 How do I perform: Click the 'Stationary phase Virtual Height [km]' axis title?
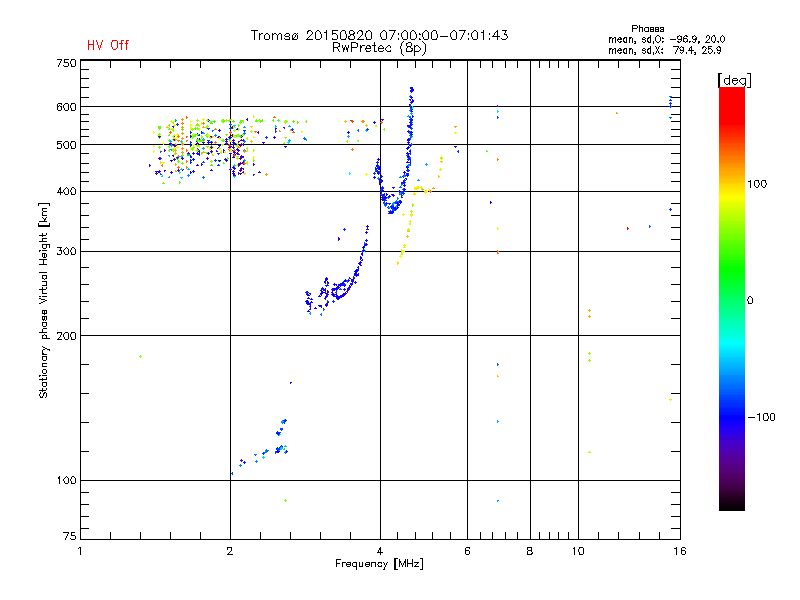coord(44,300)
